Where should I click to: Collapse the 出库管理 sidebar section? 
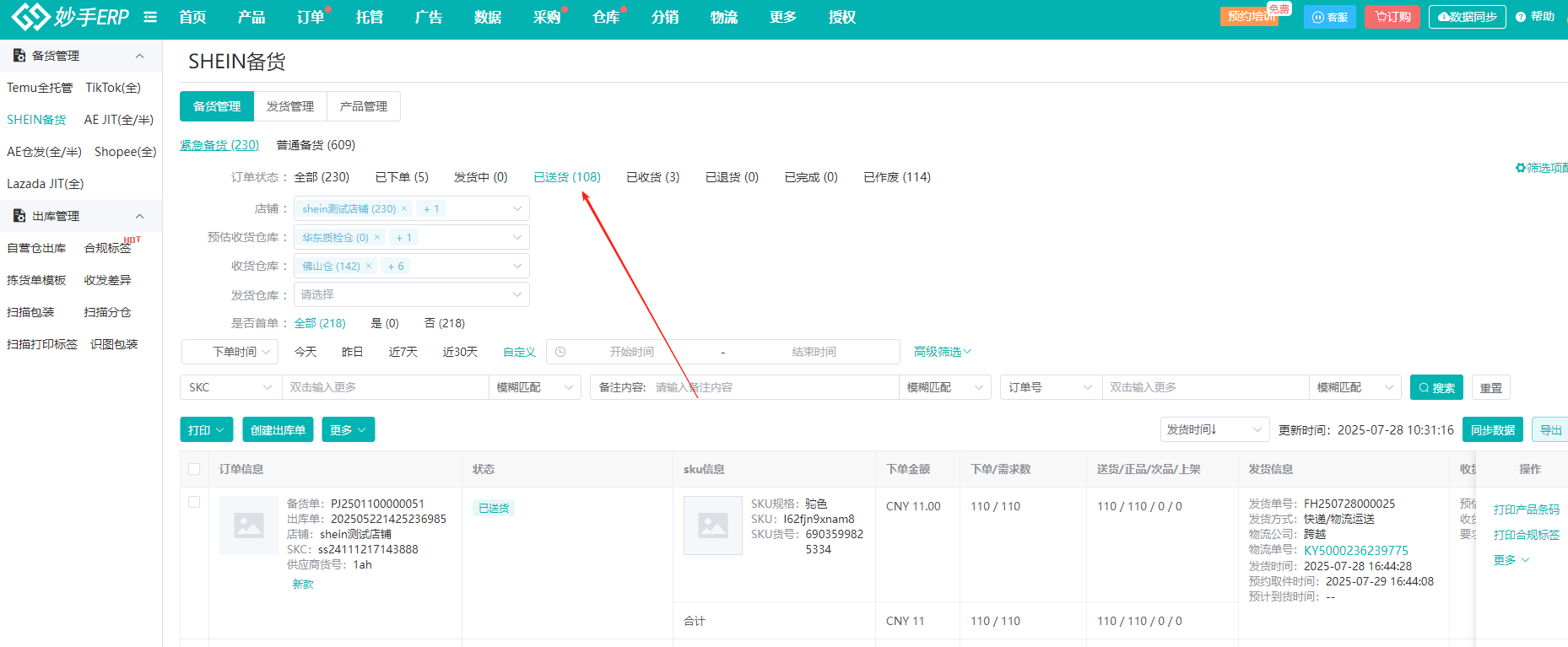(x=140, y=216)
